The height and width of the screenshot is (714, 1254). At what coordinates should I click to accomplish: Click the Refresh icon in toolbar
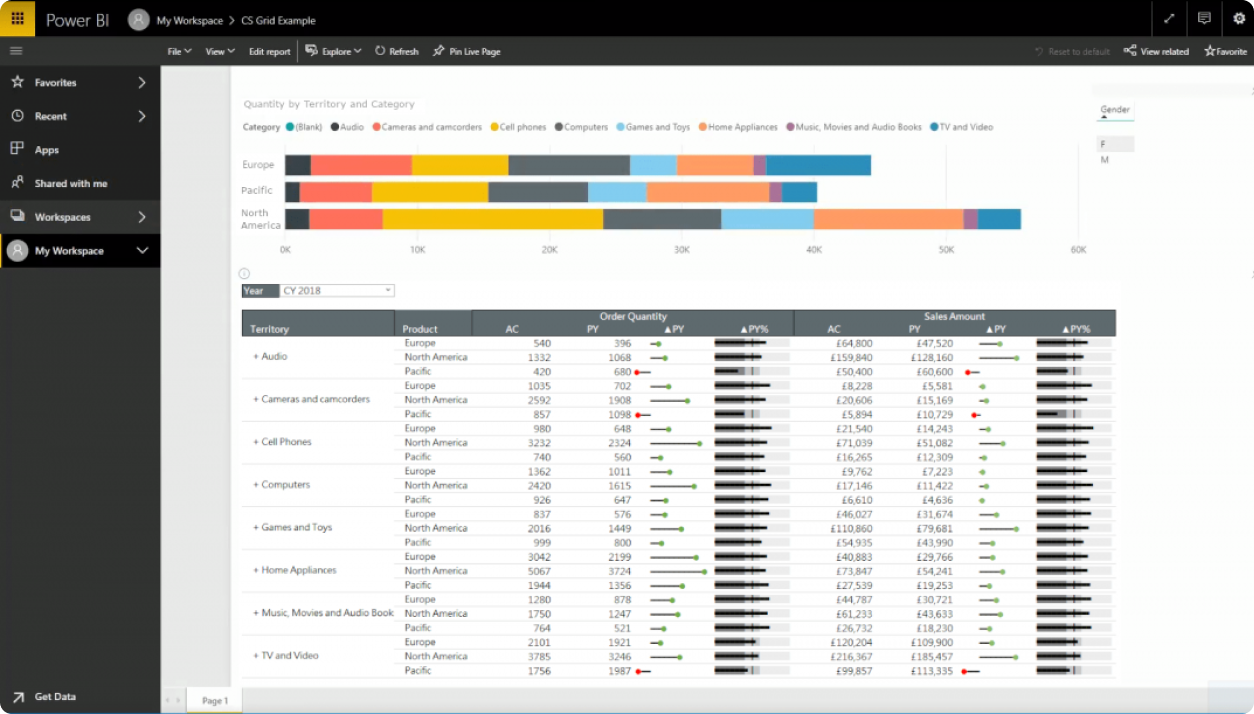click(396, 51)
